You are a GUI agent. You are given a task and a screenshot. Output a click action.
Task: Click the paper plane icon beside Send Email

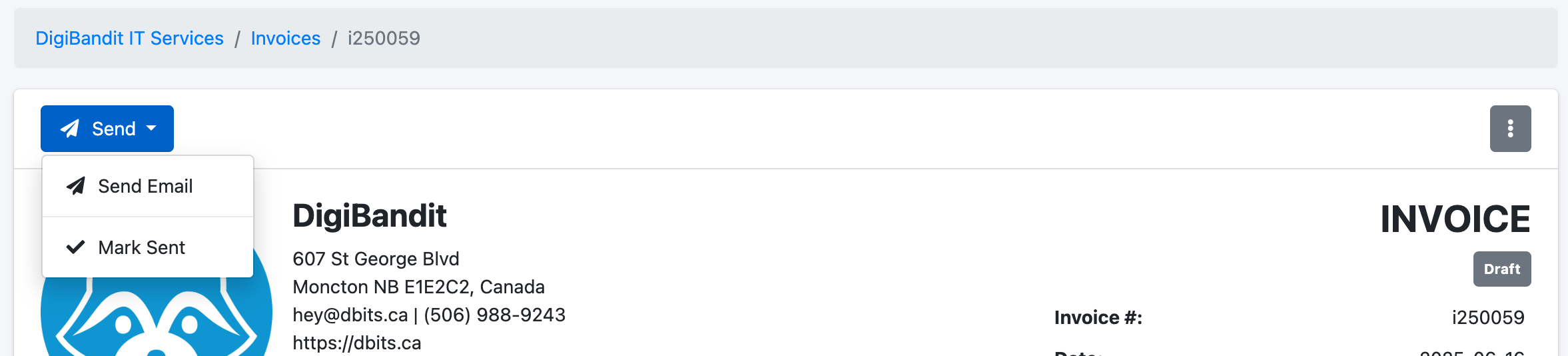coord(75,186)
